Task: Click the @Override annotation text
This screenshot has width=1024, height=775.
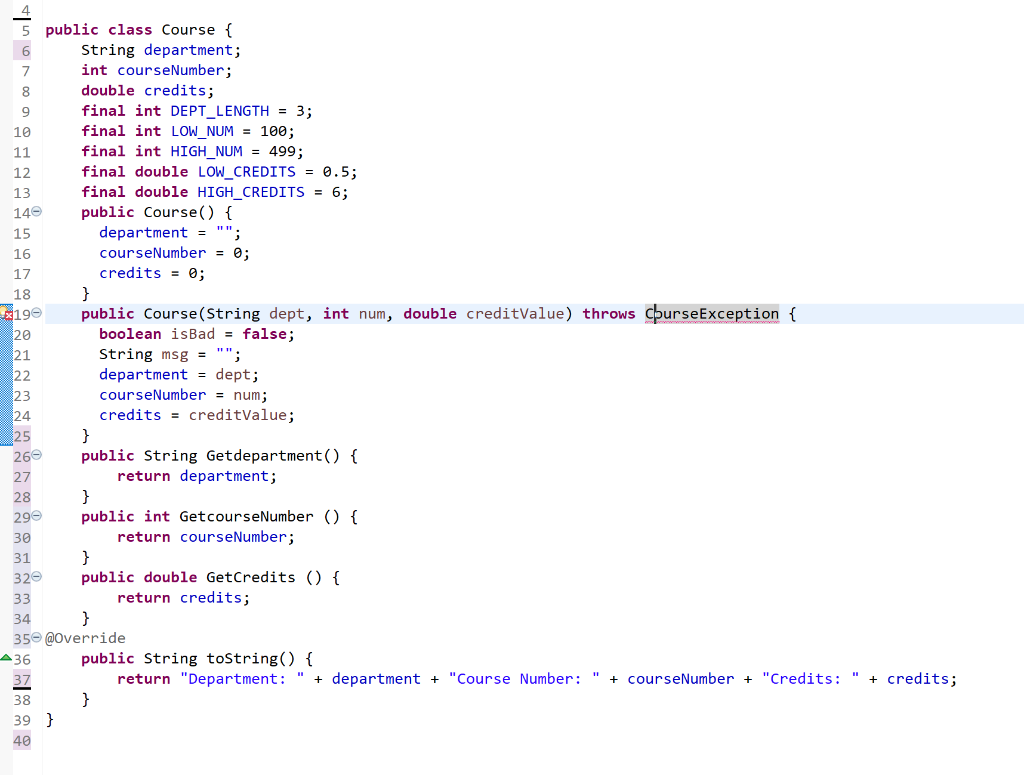Action: click(86, 637)
